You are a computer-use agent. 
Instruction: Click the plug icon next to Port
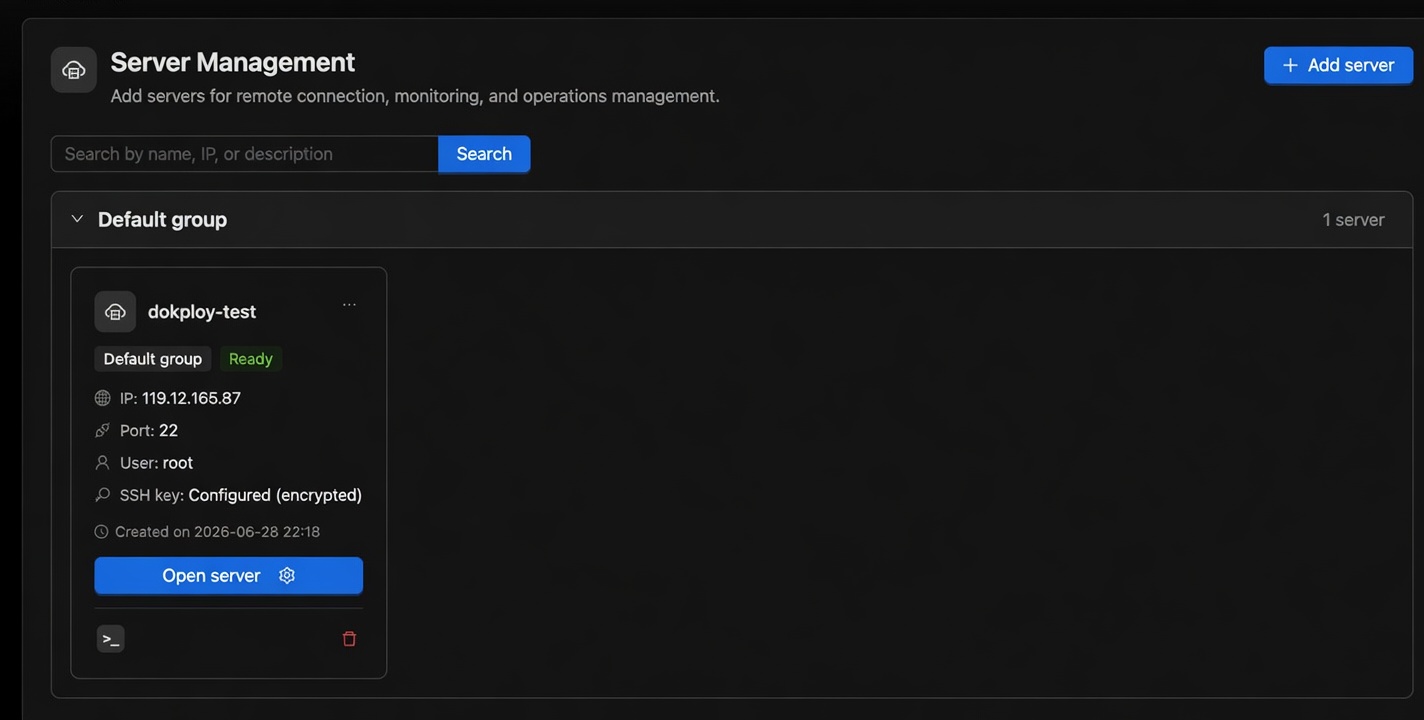(x=102, y=430)
